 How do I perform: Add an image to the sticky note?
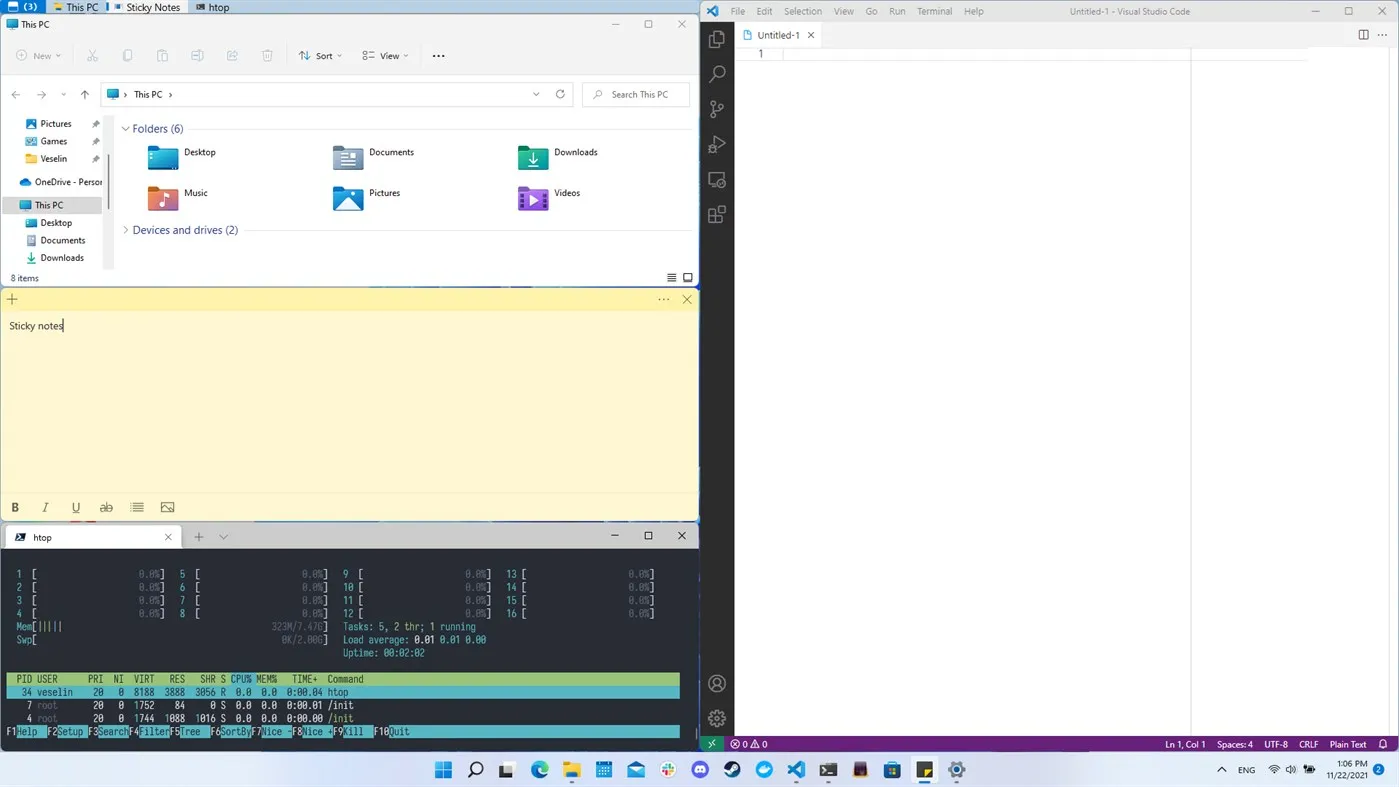(167, 507)
